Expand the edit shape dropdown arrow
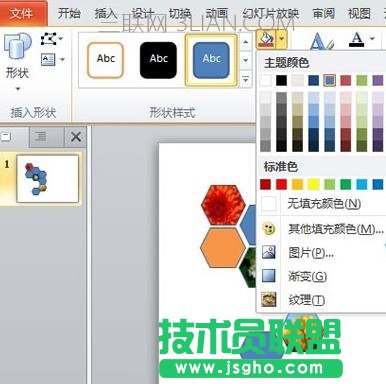This screenshot has height=384, width=386. [x=61, y=39]
